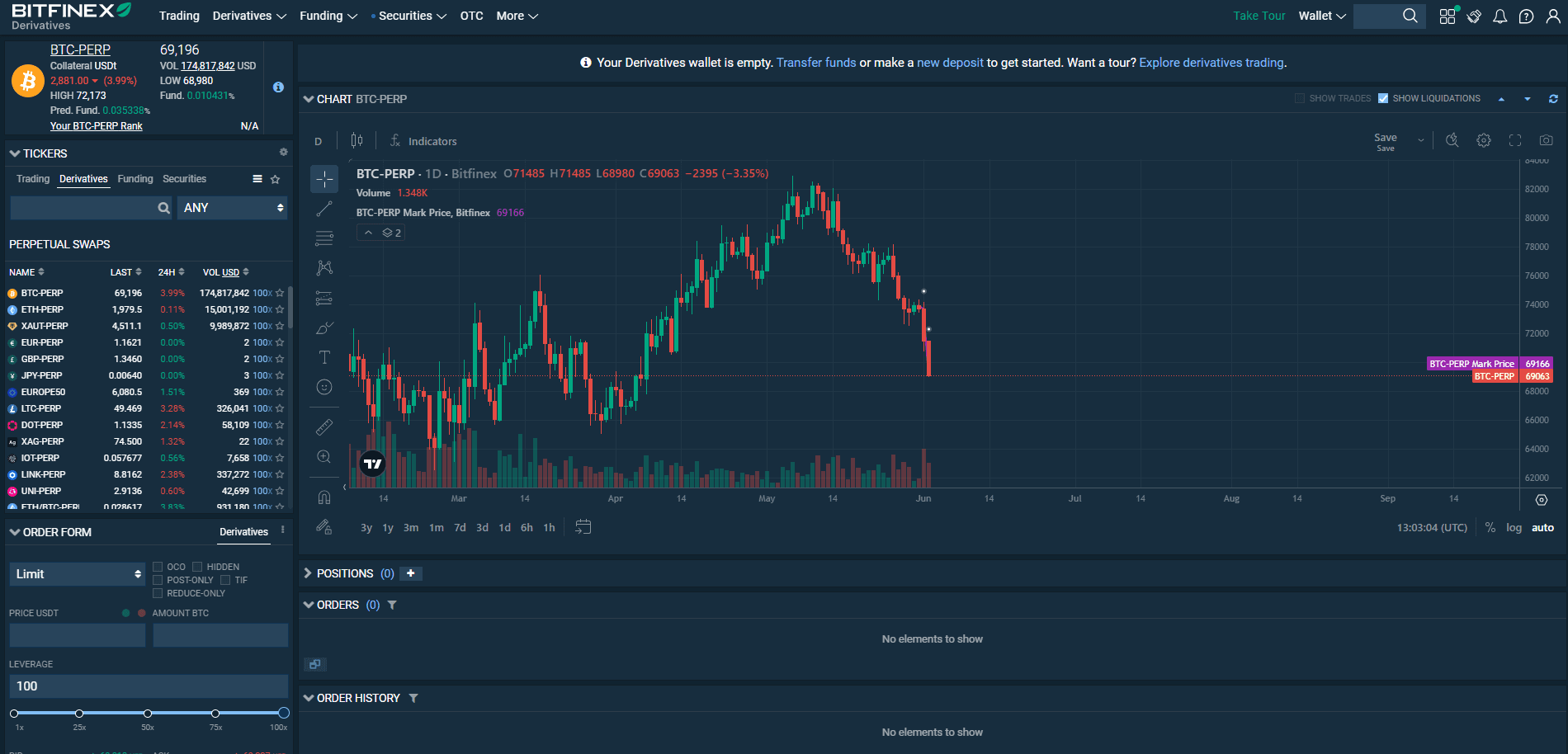The width and height of the screenshot is (1568, 754).
Task: Filter the orders list
Action: click(x=392, y=605)
